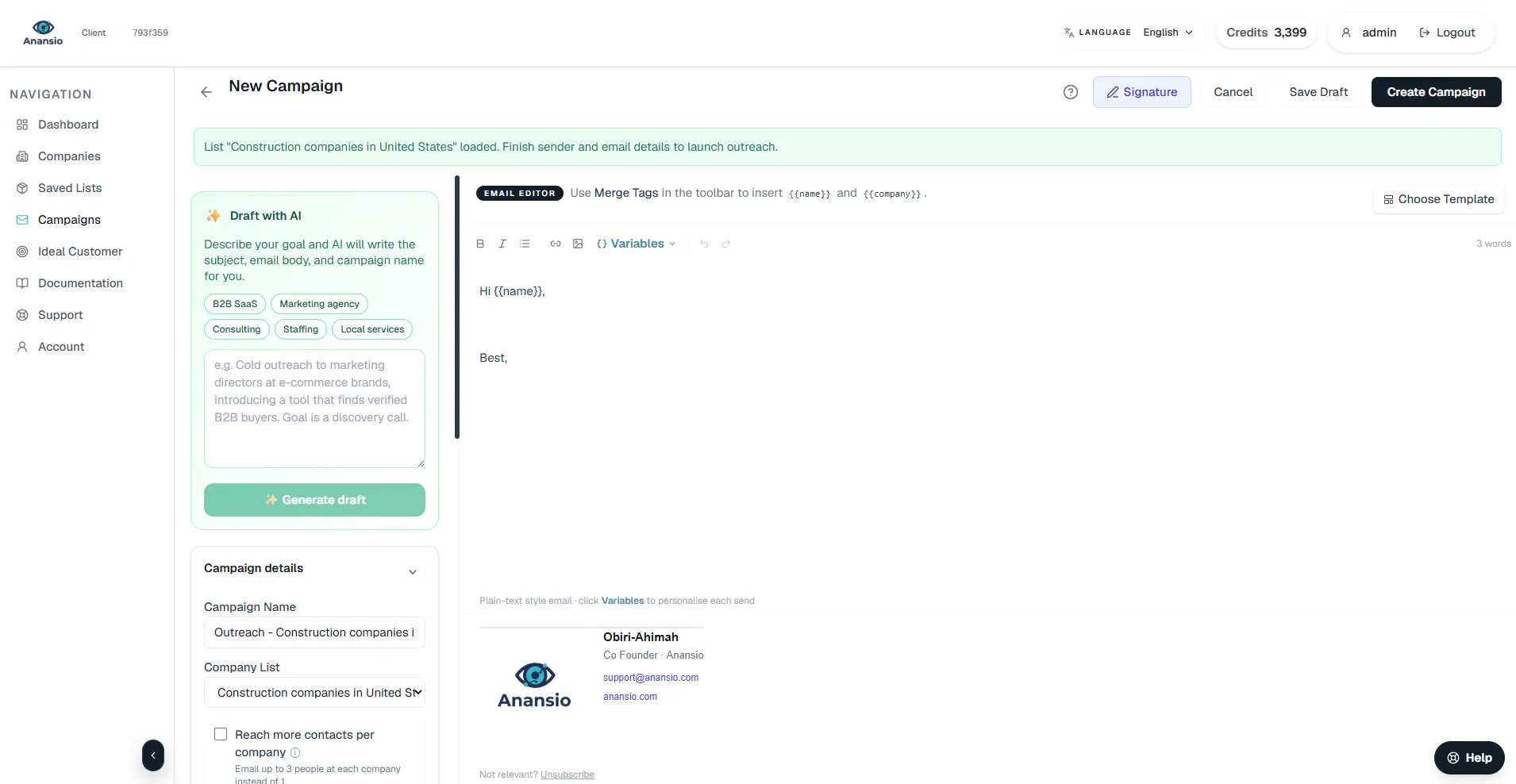Open help via the question mark icon

coord(1071,92)
